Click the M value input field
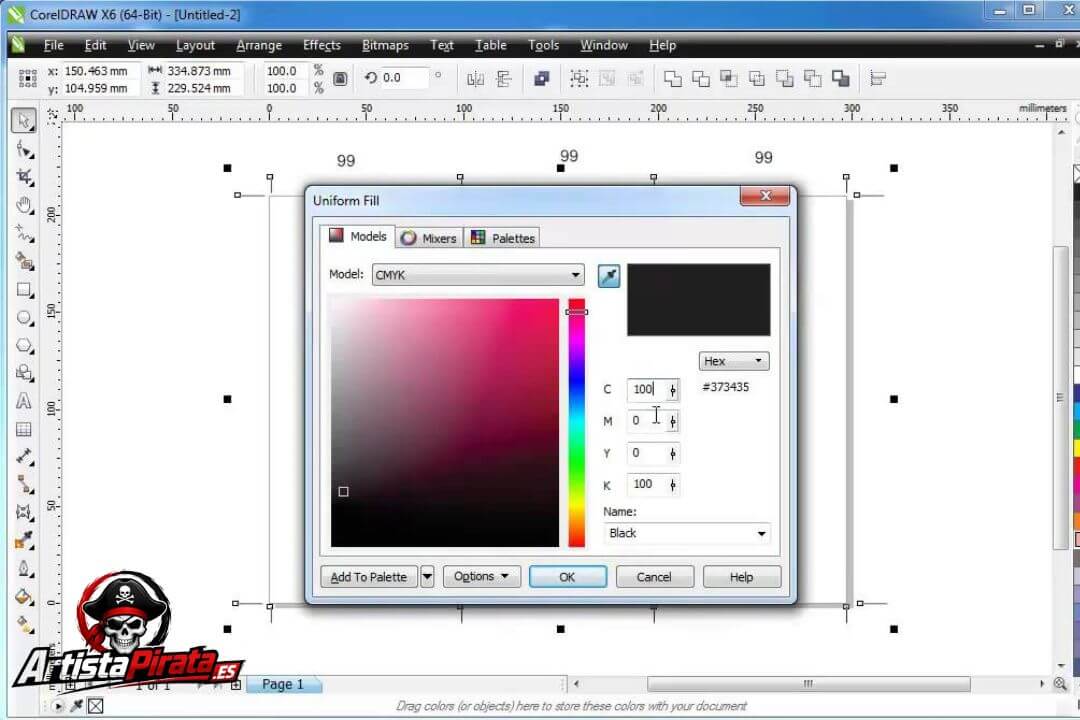Screen dimensions: 1080x720 click(x=646, y=421)
